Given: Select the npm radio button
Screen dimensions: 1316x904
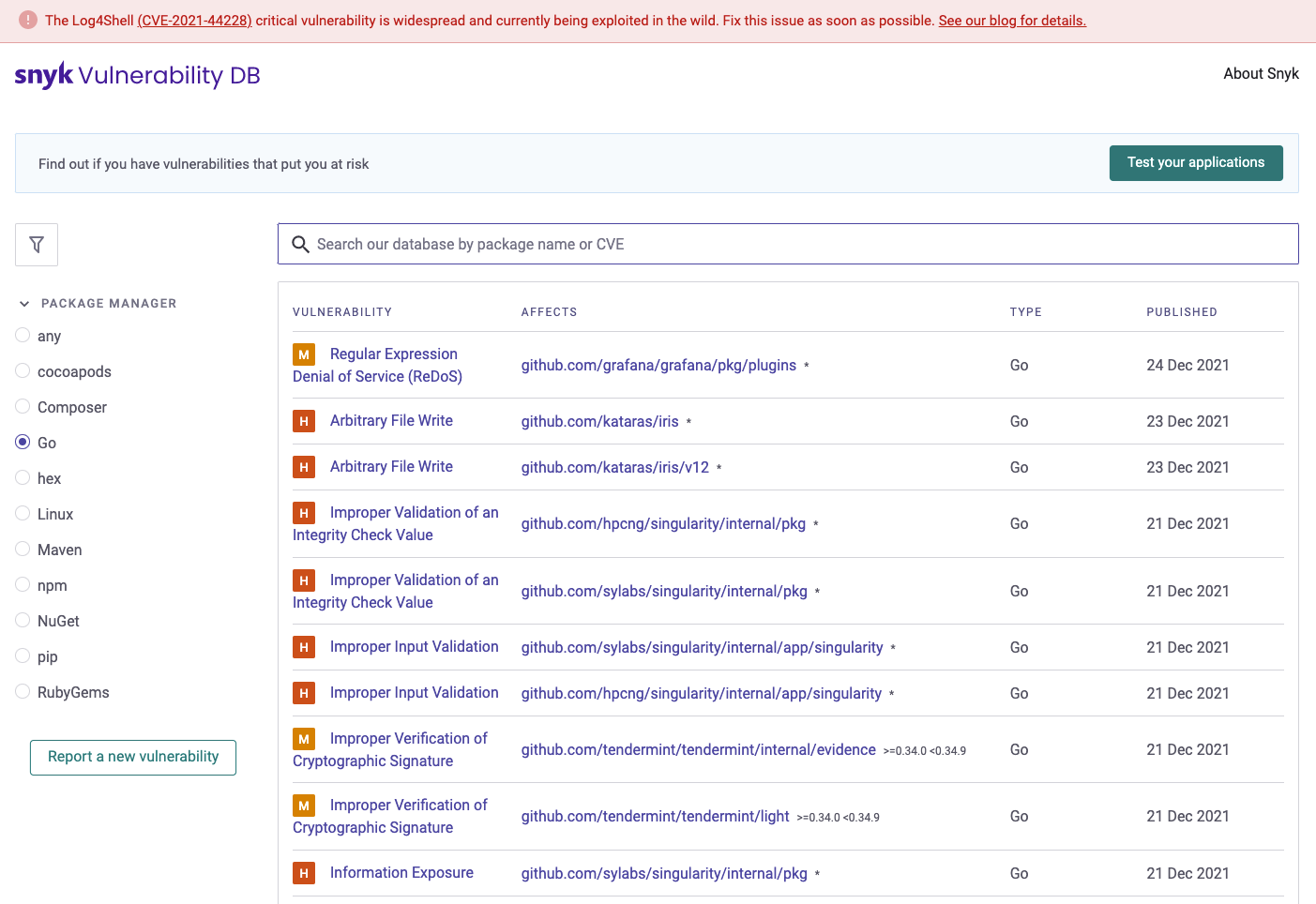Looking at the screenshot, I should [x=23, y=584].
